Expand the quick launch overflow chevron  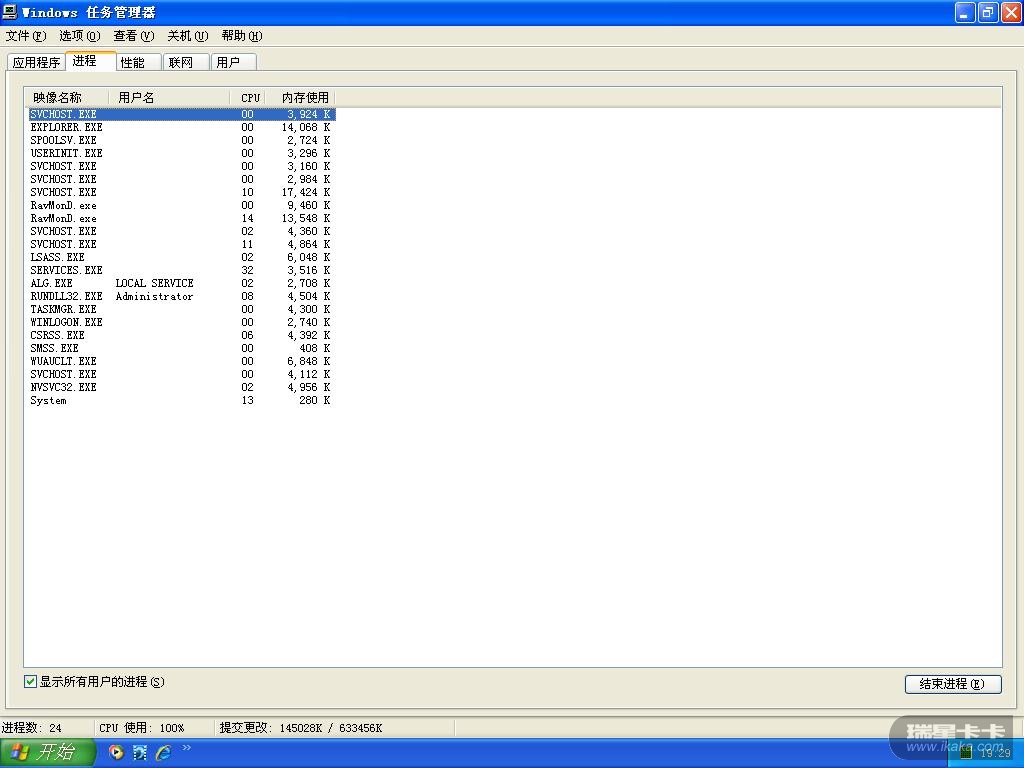pos(187,748)
